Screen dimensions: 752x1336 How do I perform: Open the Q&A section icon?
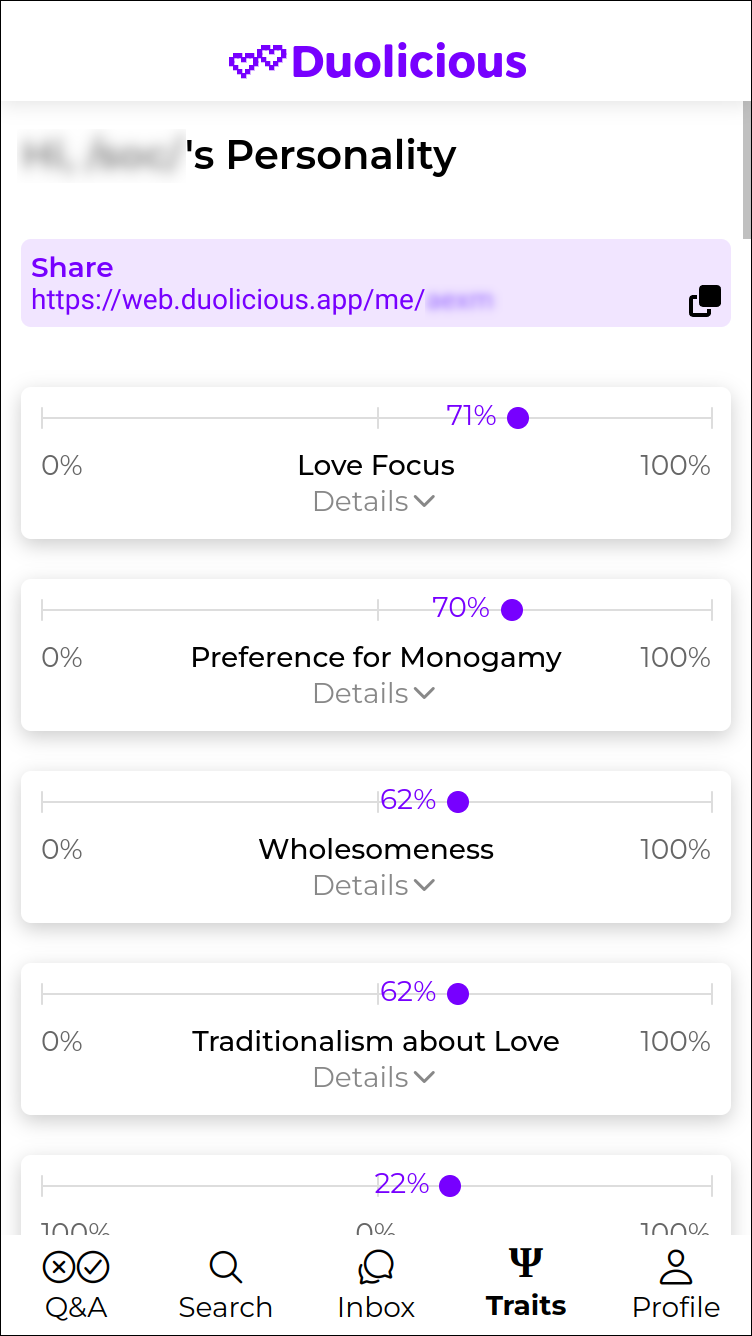pyautogui.click(x=76, y=1267)
